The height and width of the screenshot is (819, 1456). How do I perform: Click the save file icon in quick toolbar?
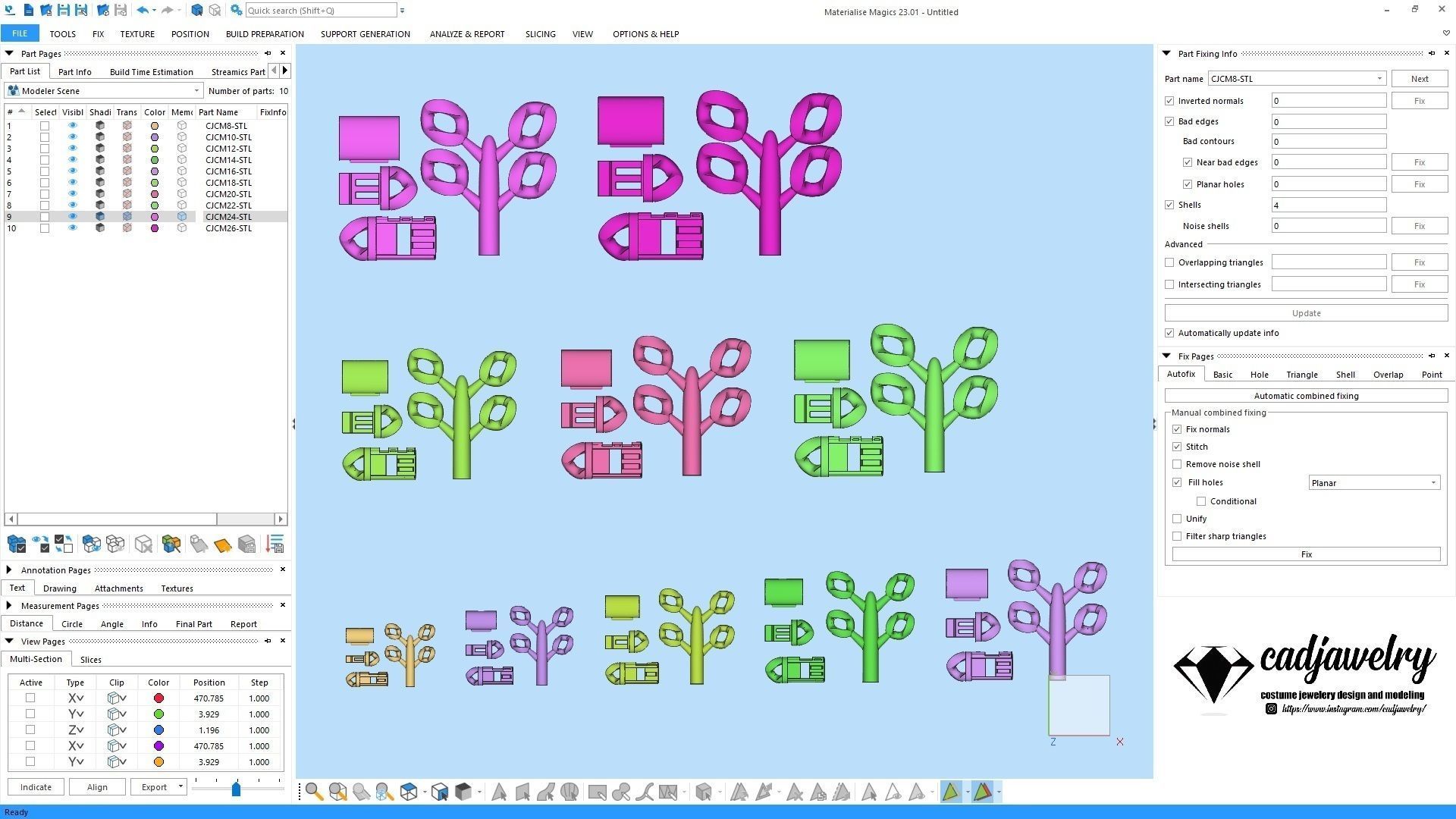pos(64,11)
